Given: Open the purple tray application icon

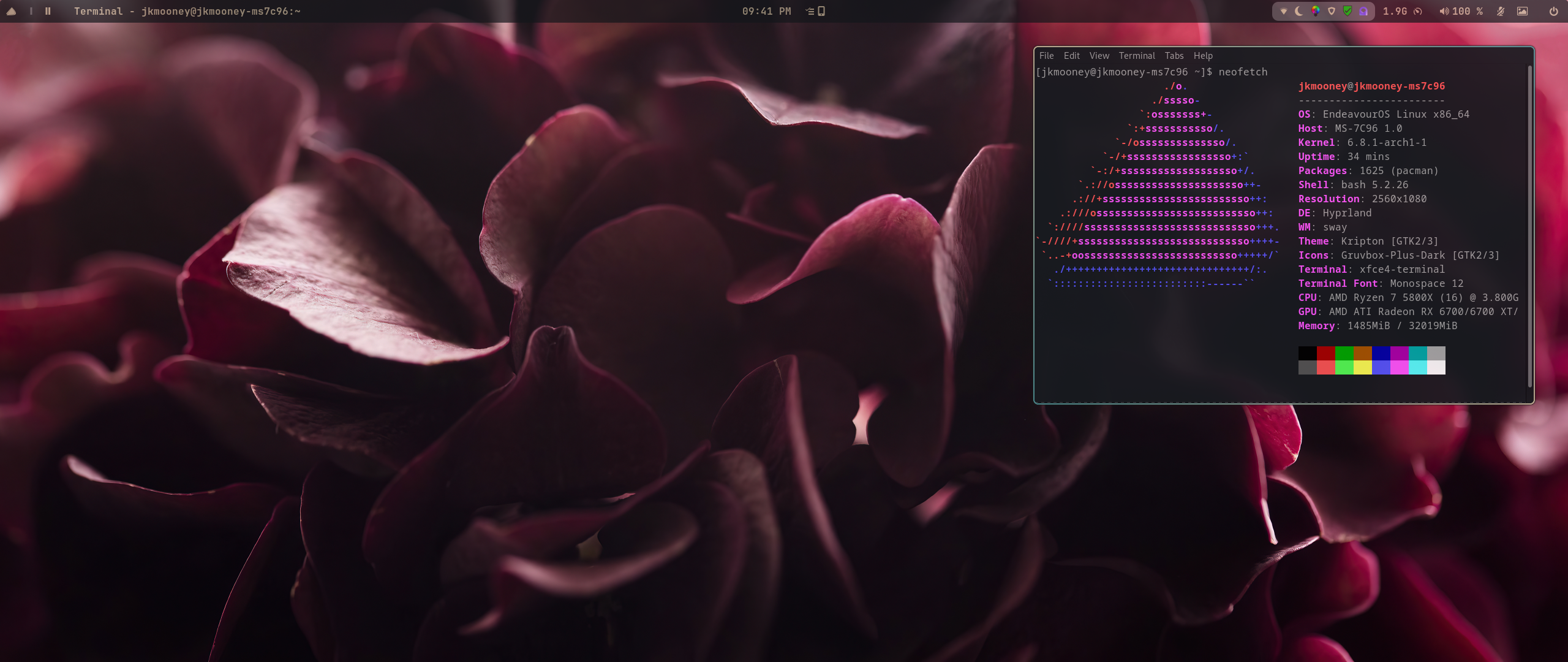Looking at the screenshot, I should point(1363,11).
